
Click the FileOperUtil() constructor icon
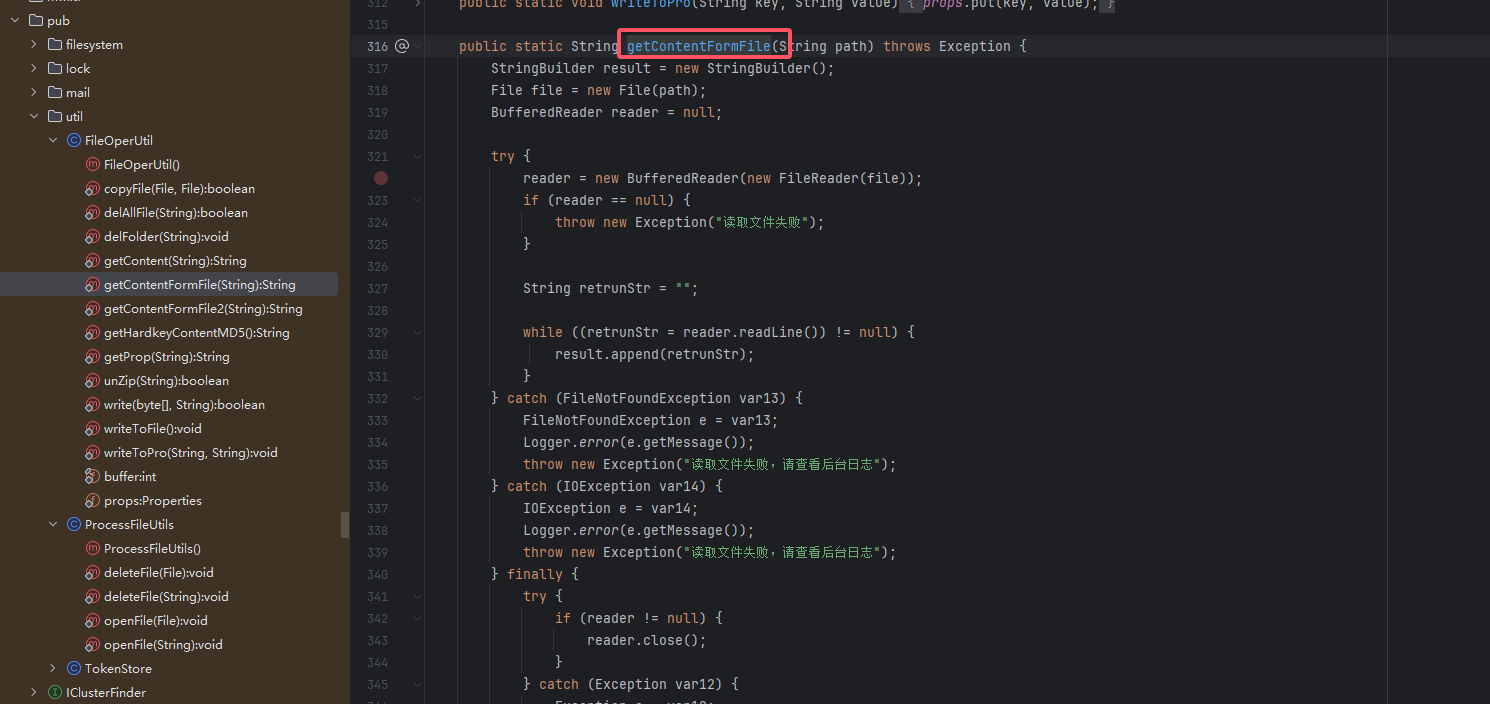point(93,165)
